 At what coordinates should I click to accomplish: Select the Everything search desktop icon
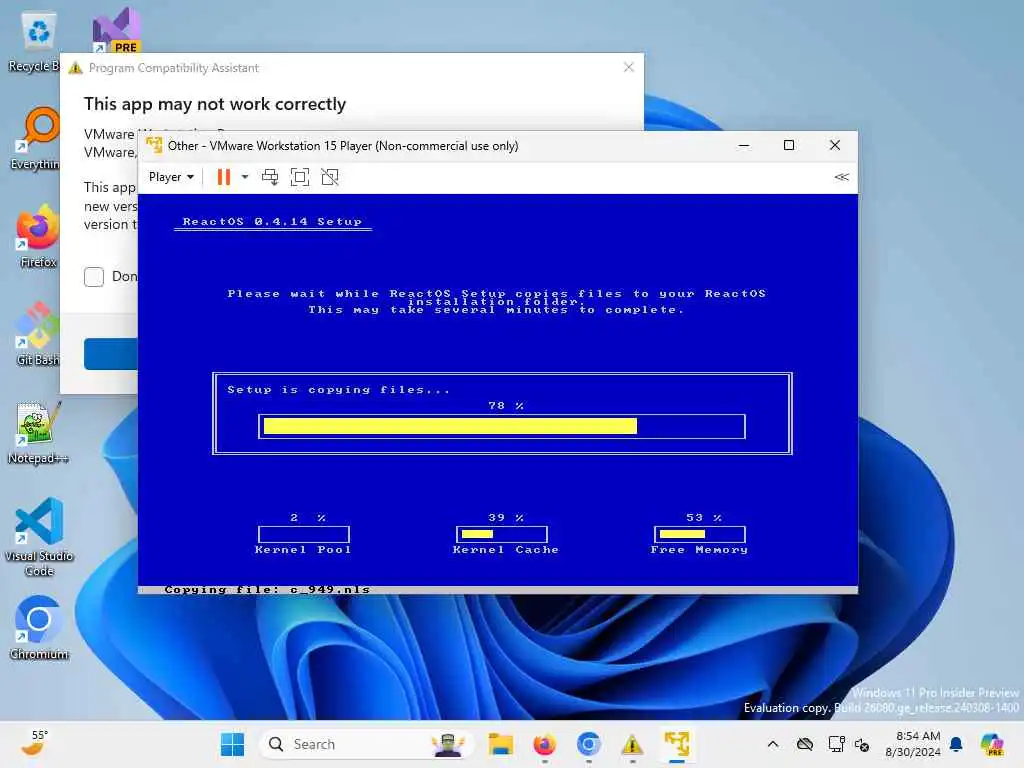coord(36,139)
